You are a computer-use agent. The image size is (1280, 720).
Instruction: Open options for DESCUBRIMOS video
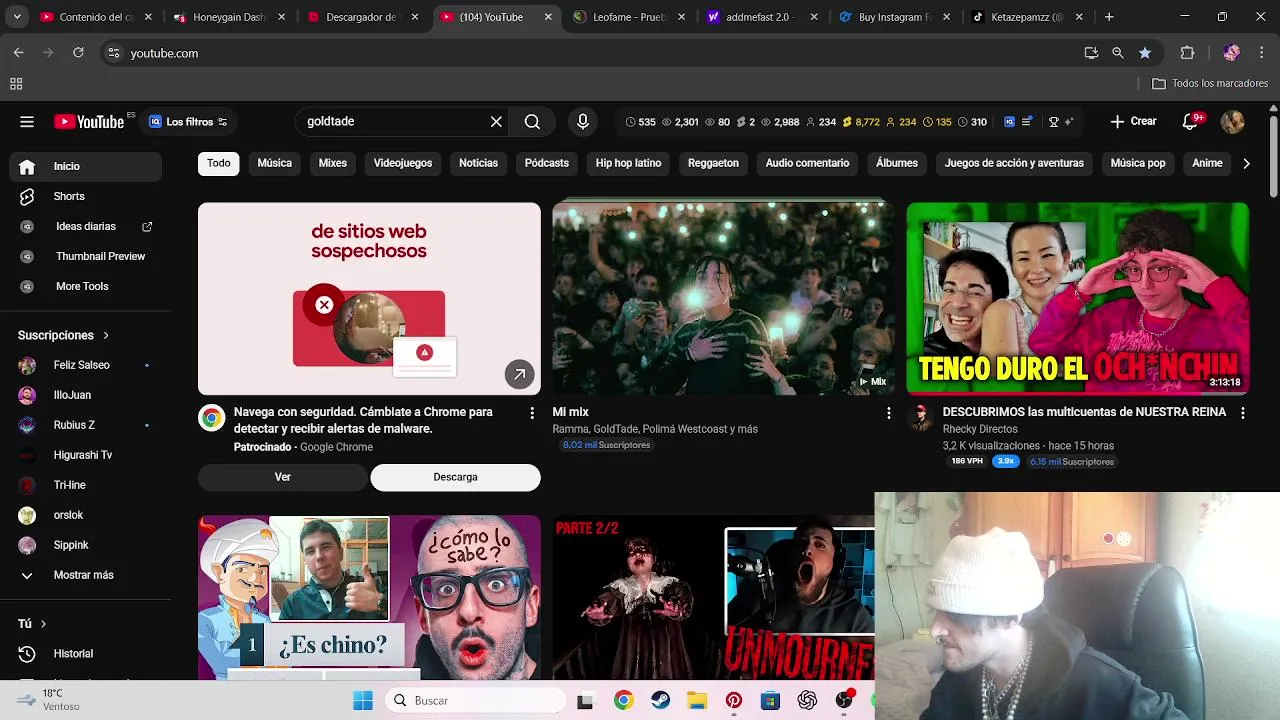1242,412
